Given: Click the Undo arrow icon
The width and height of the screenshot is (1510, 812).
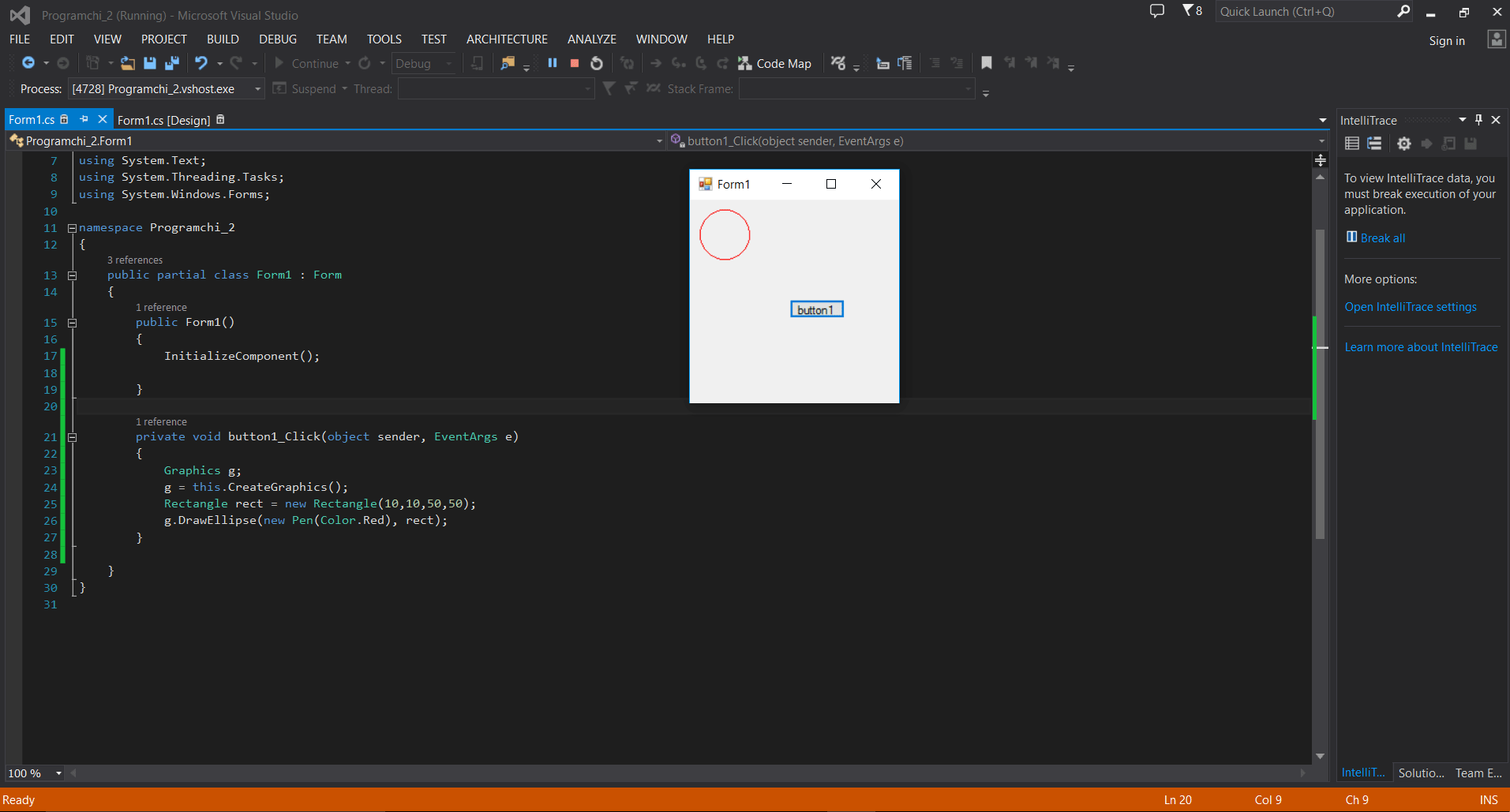Looking at the screenshot, I should click(201, 63).
